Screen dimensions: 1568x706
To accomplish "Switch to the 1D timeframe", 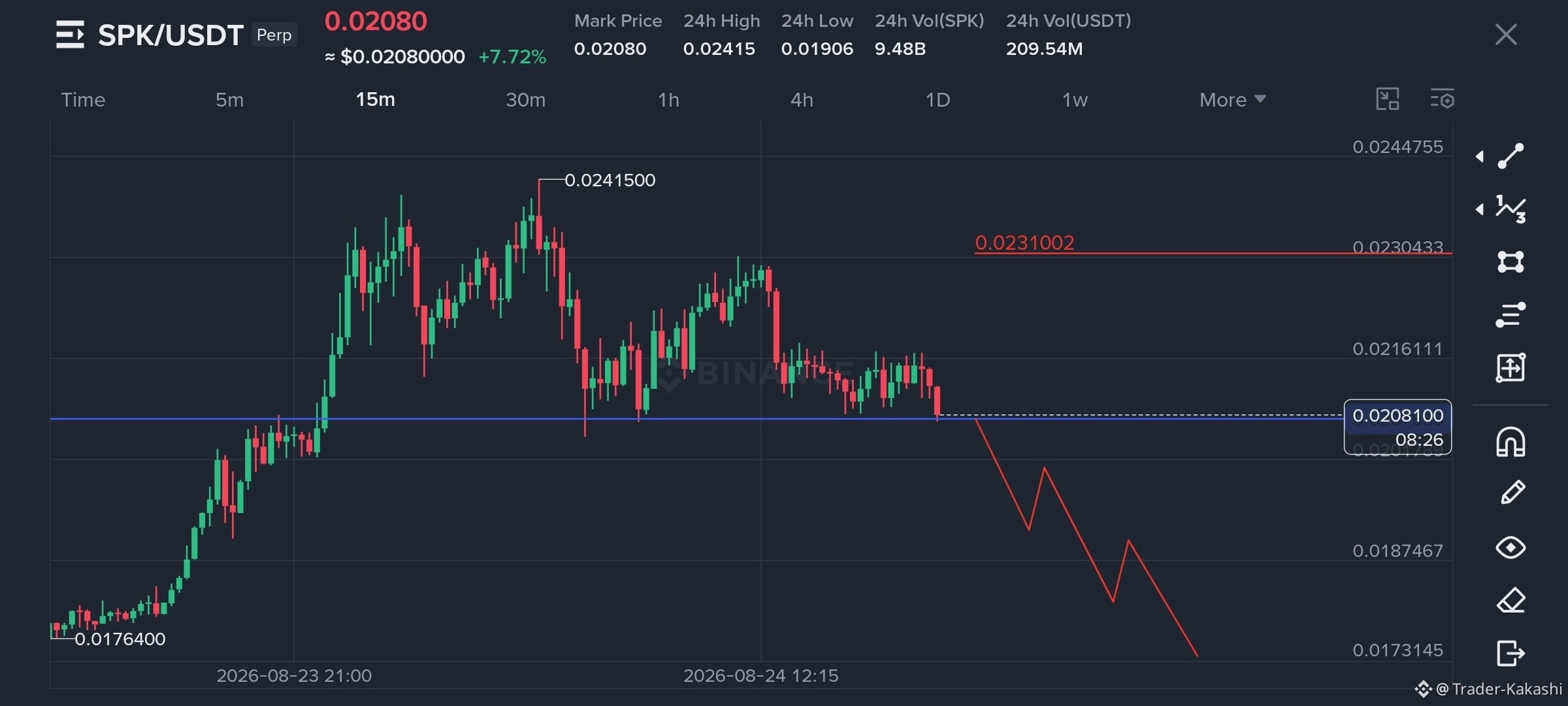I will [x=938, y=99].
